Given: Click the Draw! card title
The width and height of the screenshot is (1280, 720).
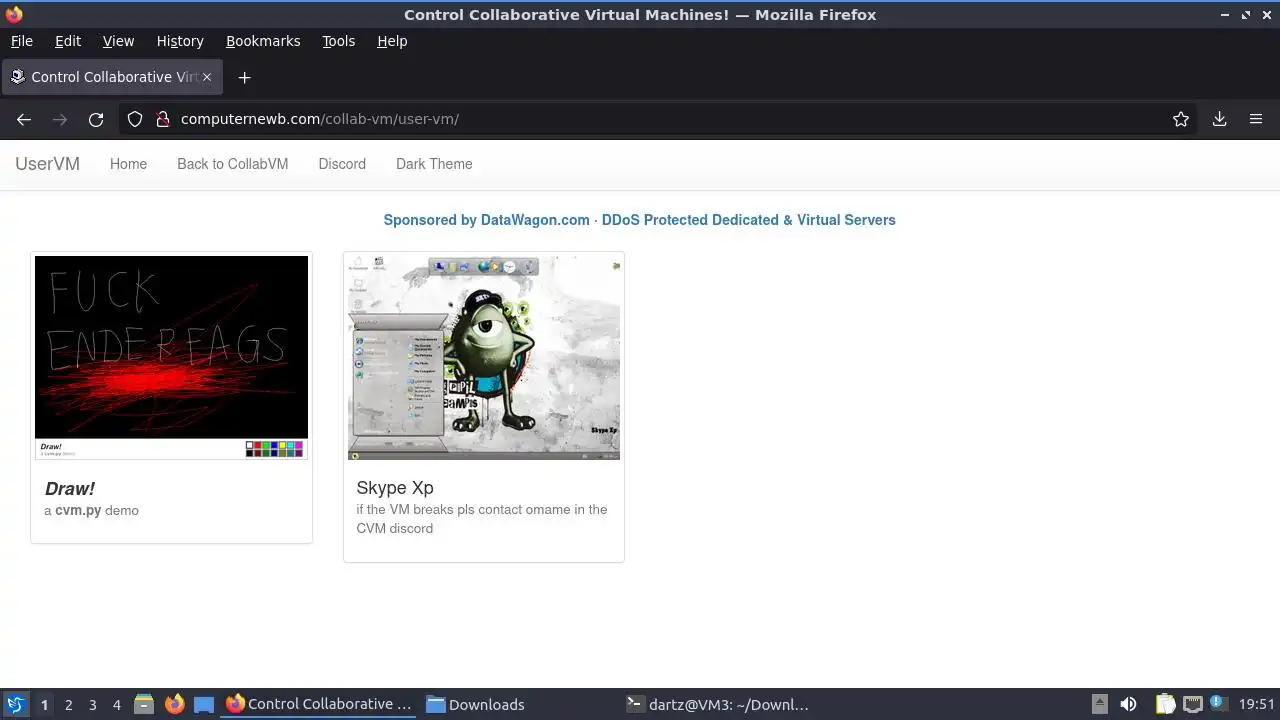Looking at the screenshot, I should [70, 488].
